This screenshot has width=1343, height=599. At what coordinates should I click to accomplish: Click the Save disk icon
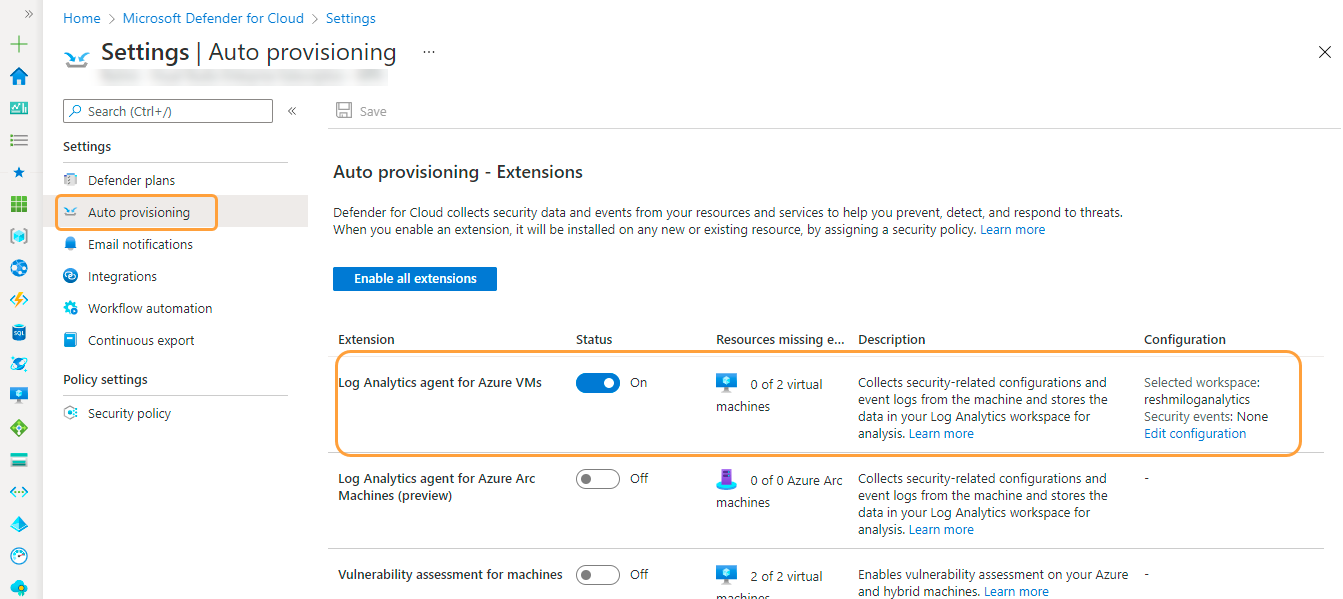point(345,110)
